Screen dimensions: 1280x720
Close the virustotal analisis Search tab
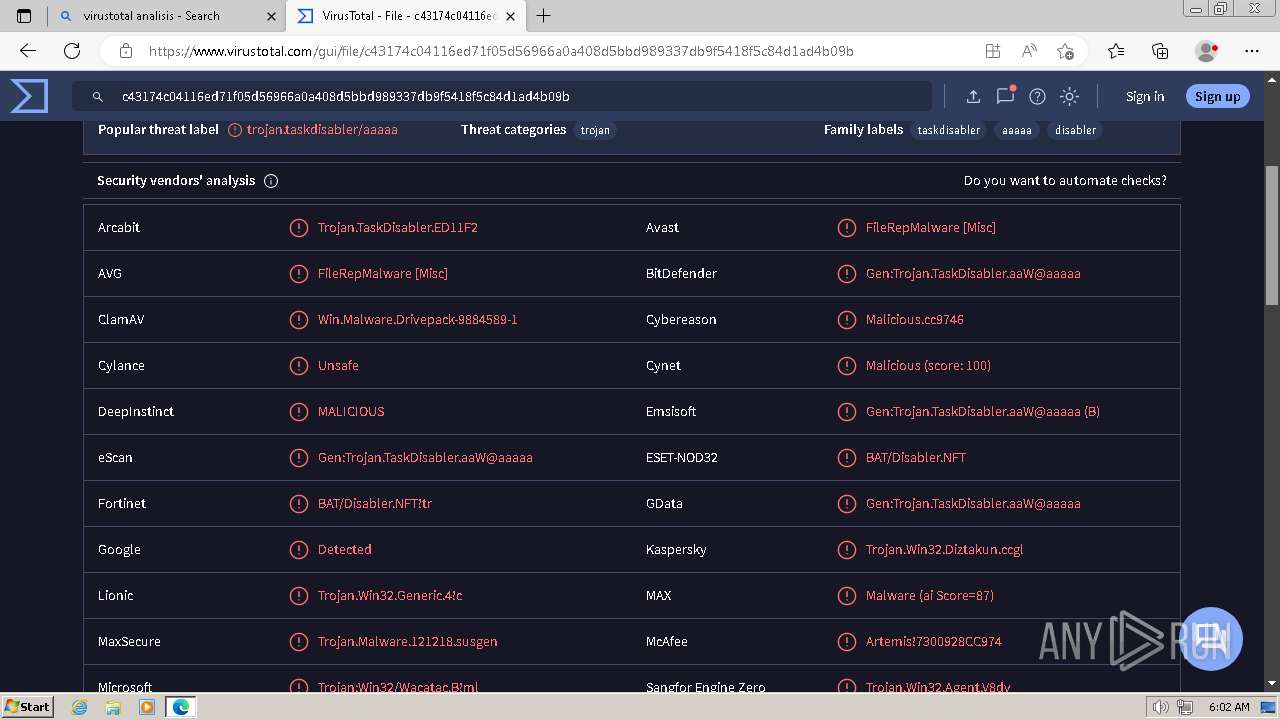click(x=271, y=16)
